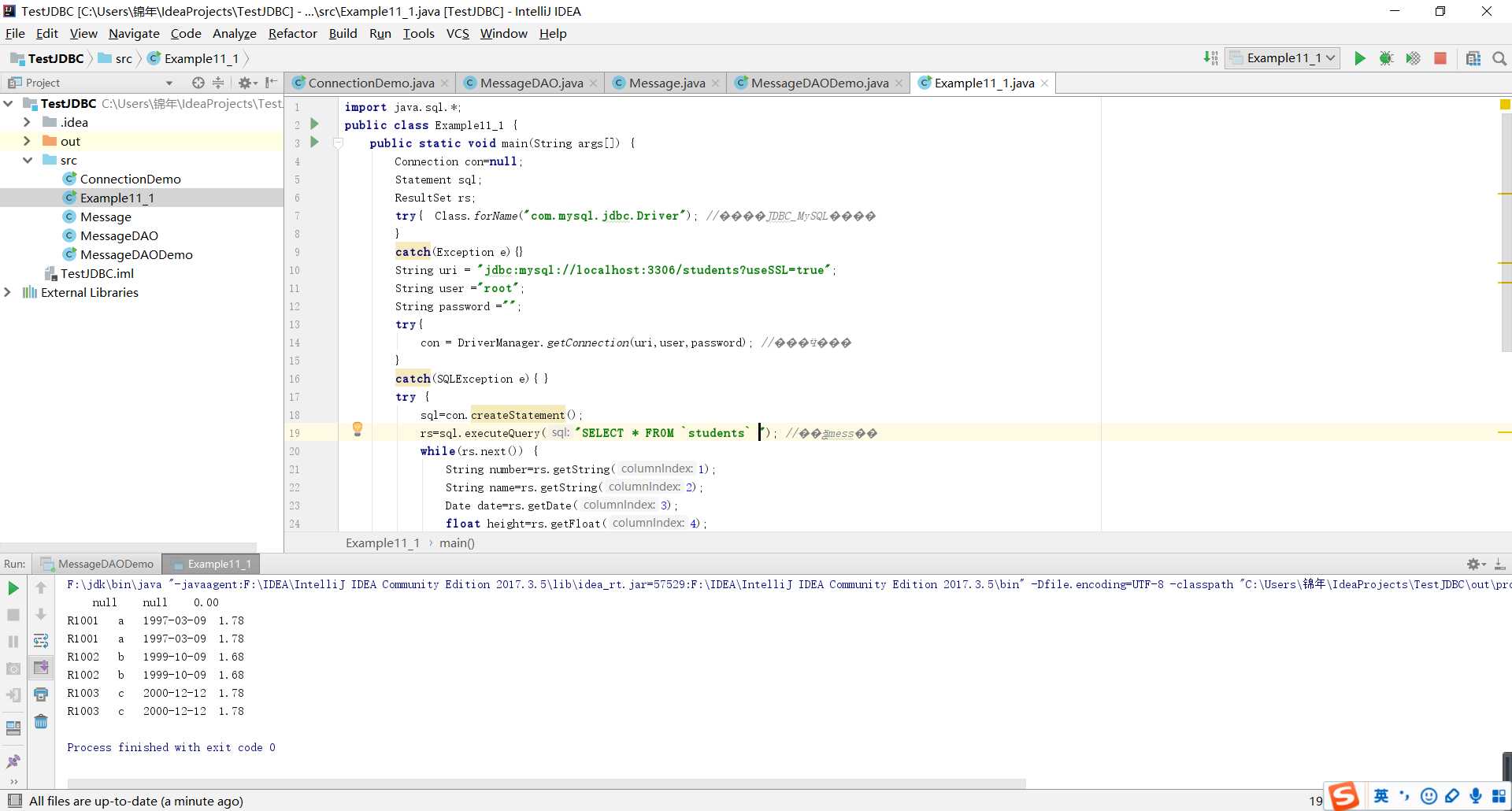Image resolution: width=1512 pixels, height=811 pixels.
Task: Stop the running process in top toolbar
Action: (1440, 58)
